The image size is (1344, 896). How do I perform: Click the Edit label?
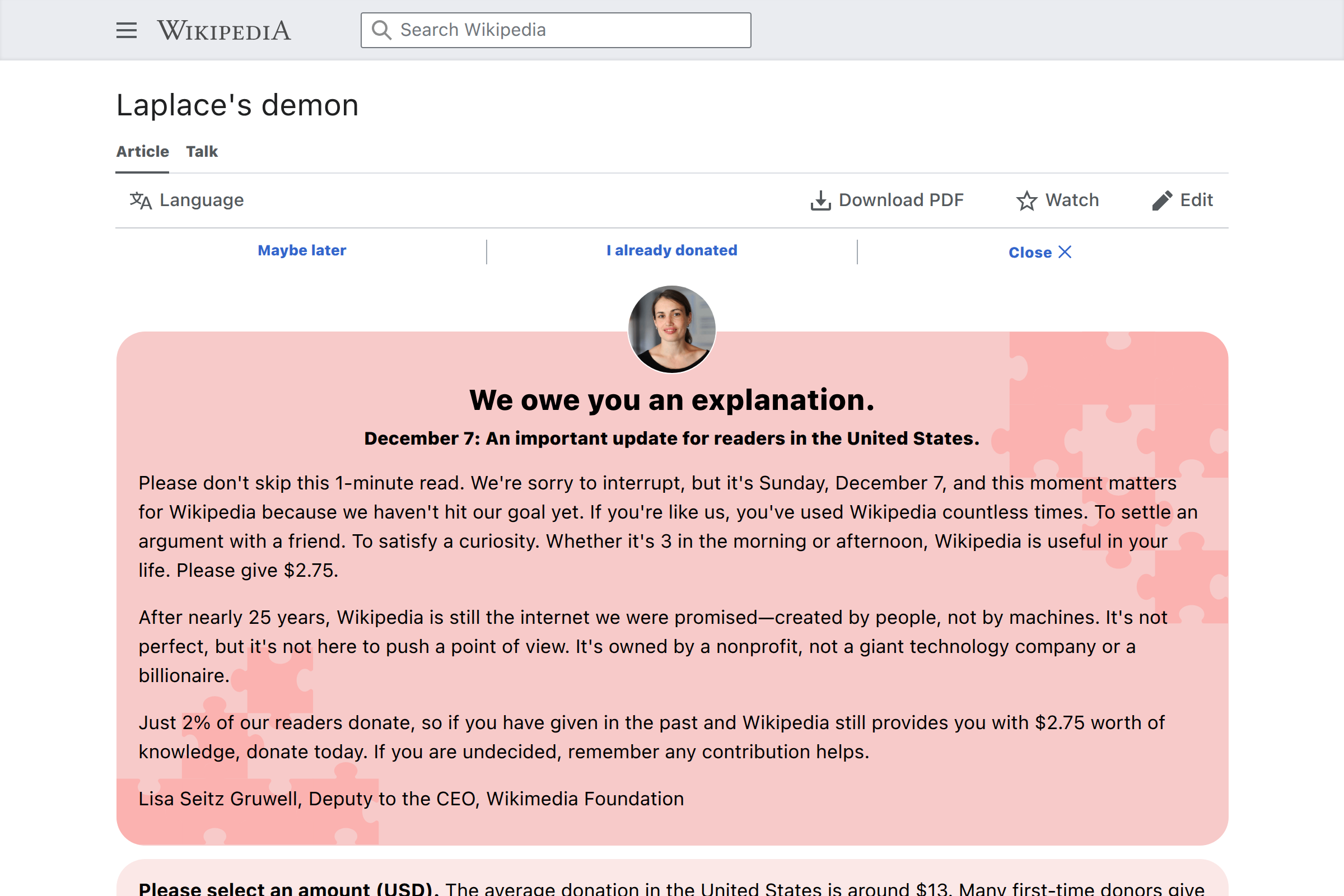(x=1197, y=200)
